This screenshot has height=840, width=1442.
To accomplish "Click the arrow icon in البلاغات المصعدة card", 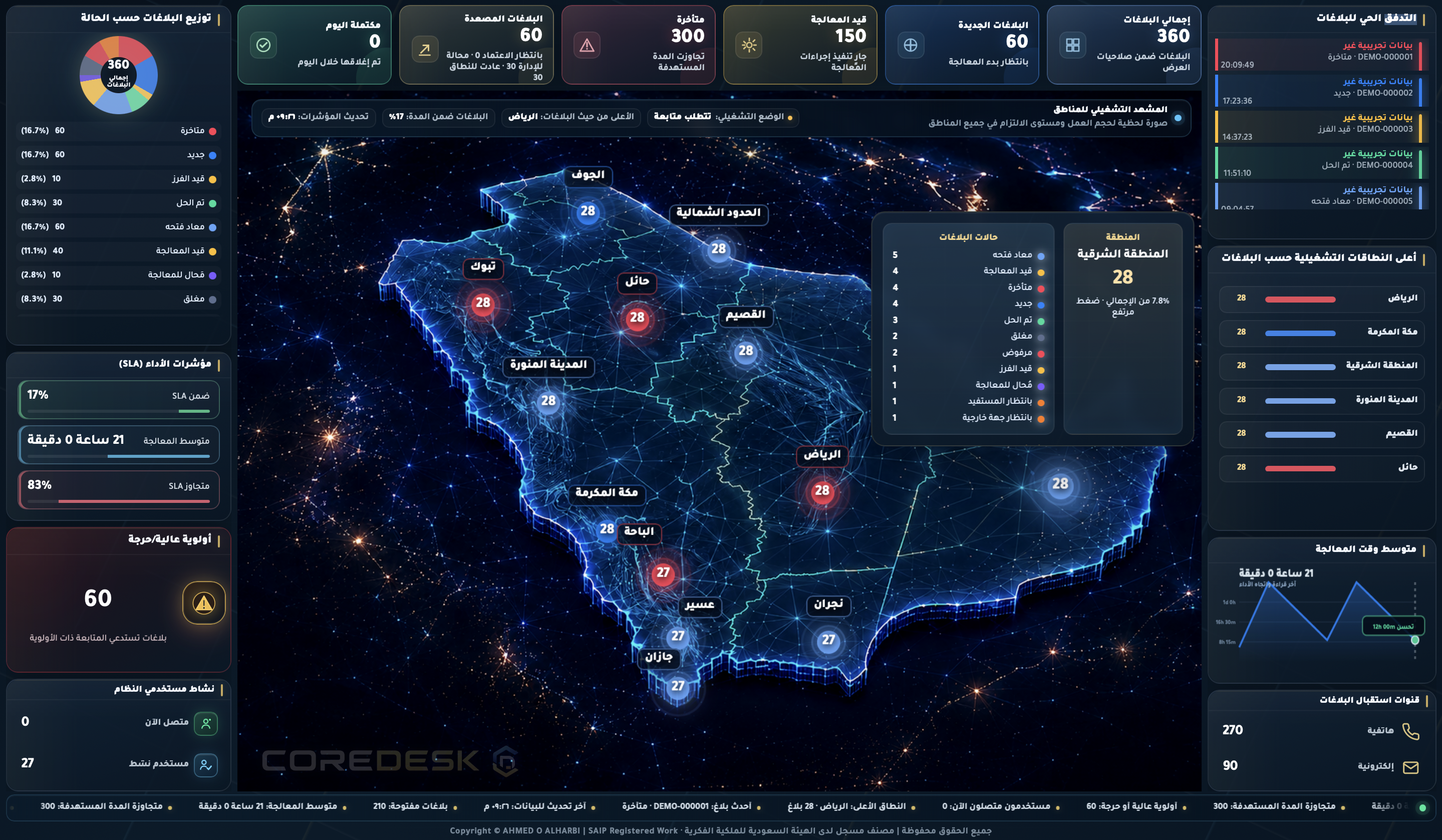I will 425,50.
